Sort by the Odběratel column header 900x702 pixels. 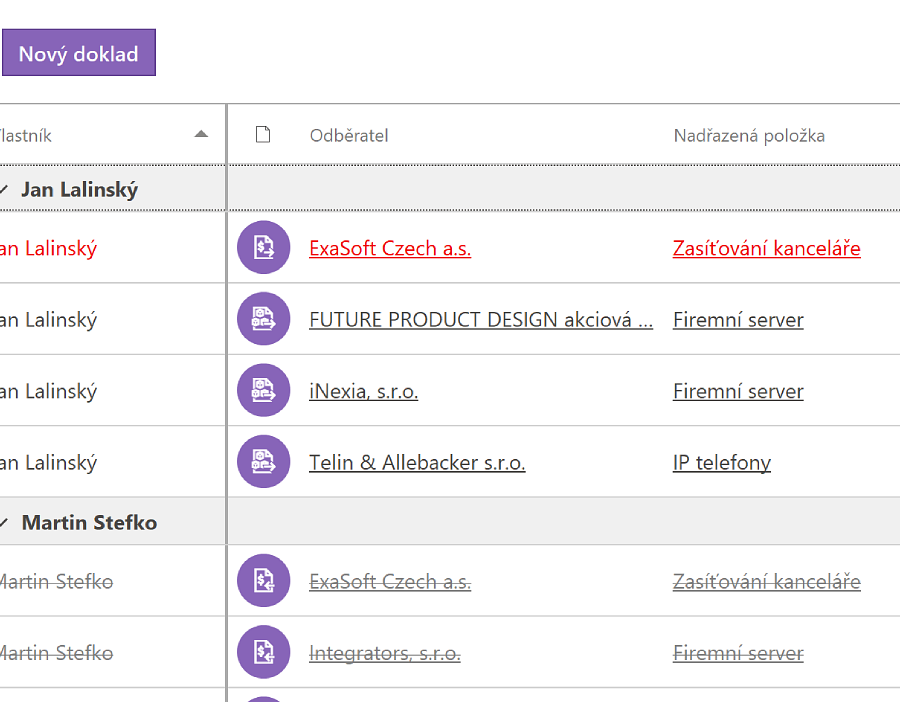pos(349,135)
